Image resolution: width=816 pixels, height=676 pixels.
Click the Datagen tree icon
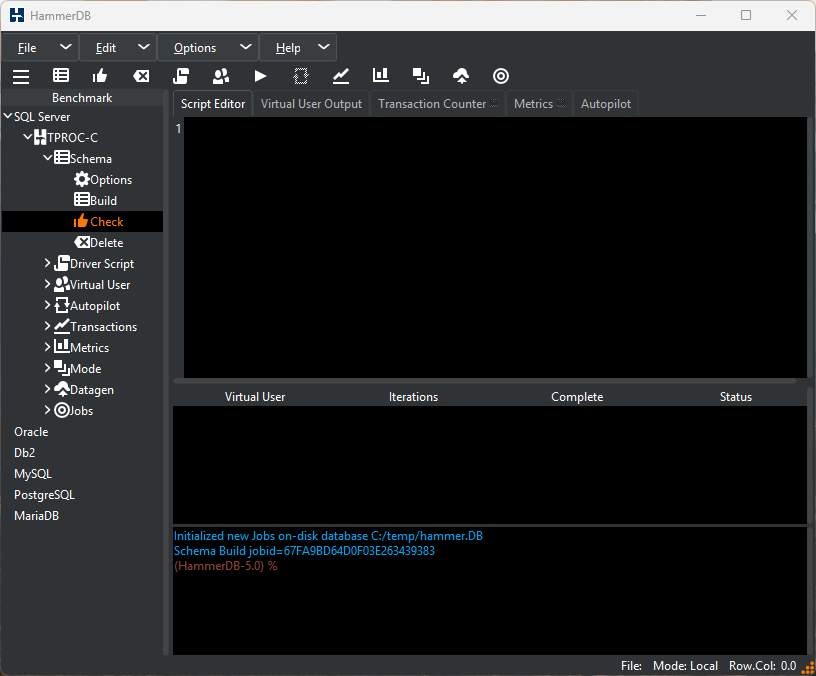click(x=62, y=389)
